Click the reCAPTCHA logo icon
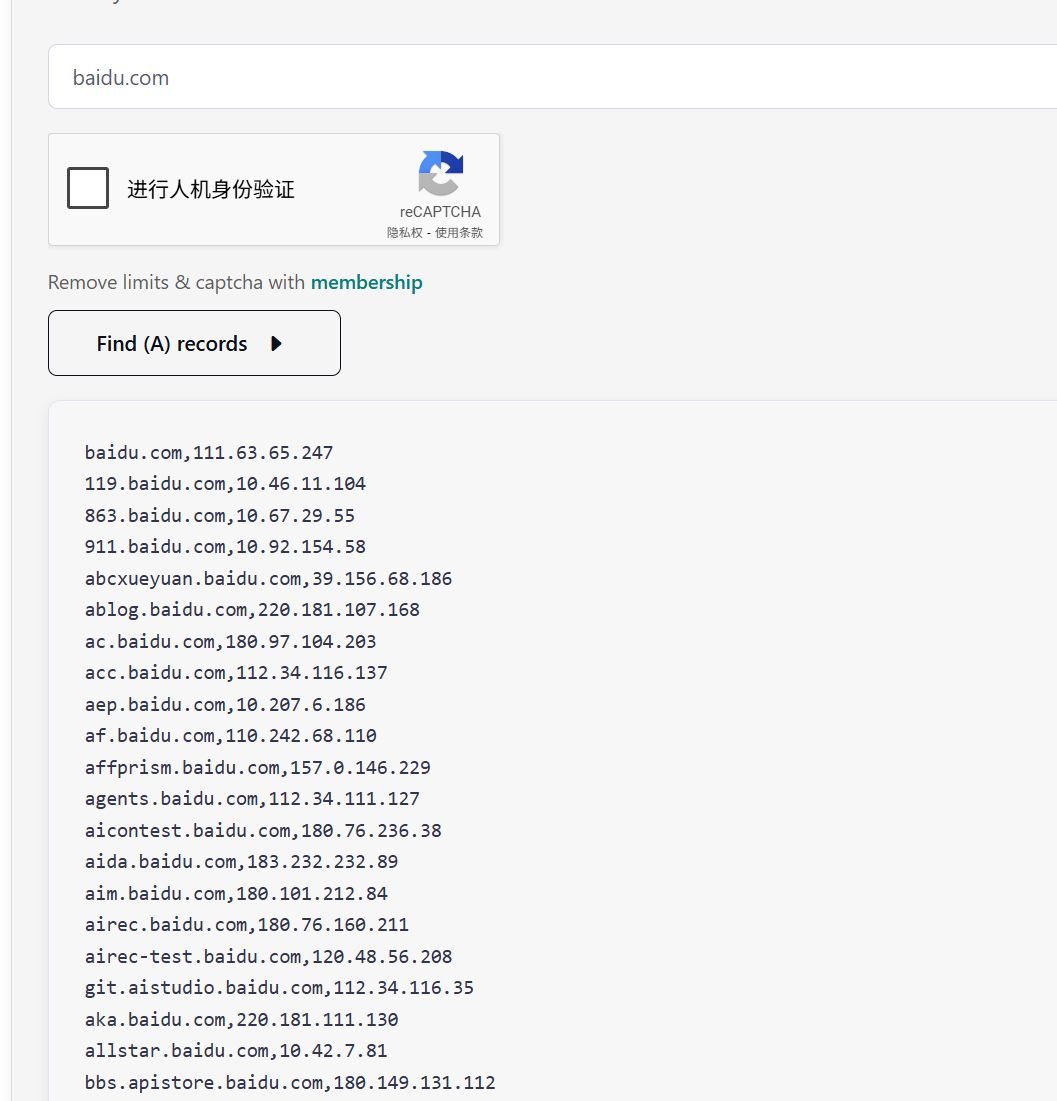 click(x=440, y=173)
